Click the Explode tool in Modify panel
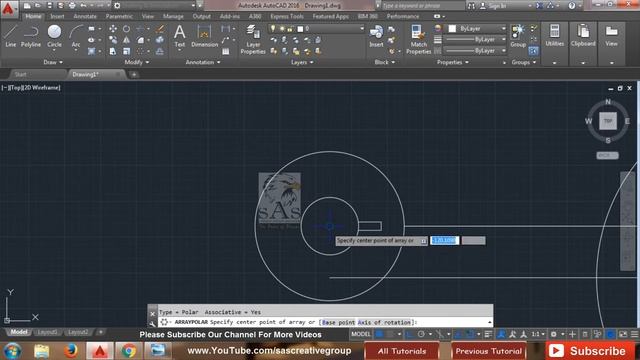The image size is (640, 360). 160,40
